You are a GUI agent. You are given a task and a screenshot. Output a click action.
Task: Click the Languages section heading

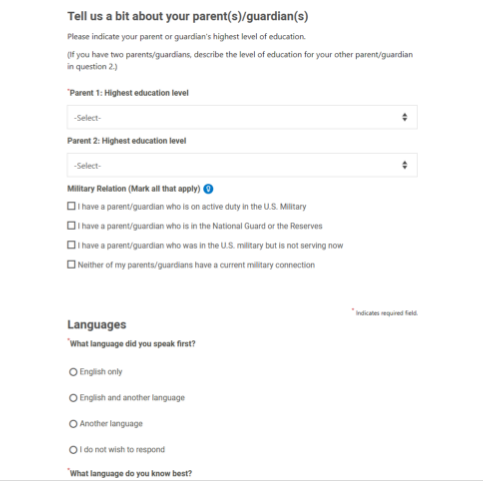pos(97,325)
